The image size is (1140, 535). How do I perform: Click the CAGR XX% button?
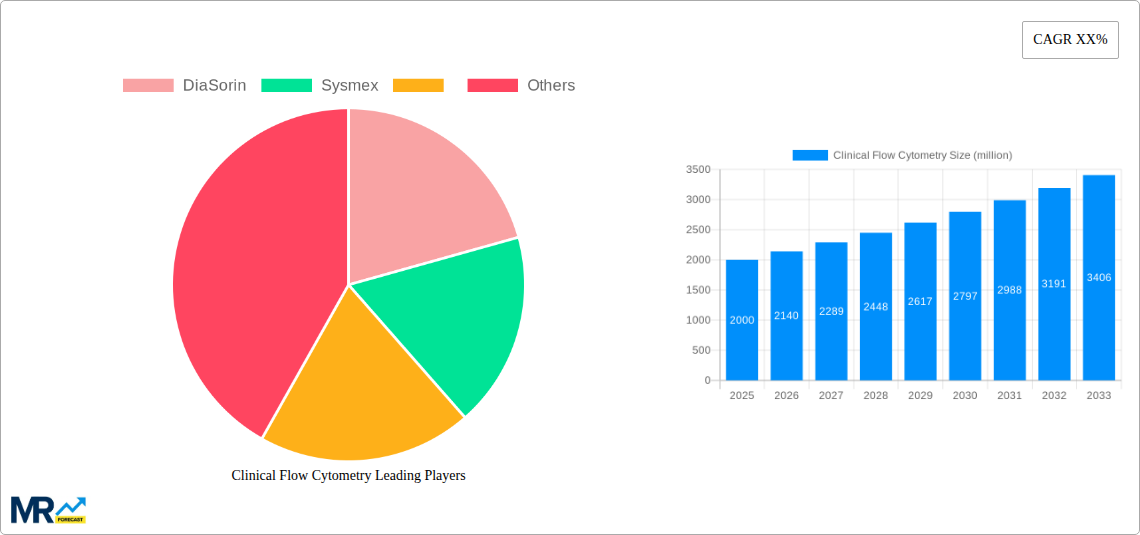[1070, 40]
